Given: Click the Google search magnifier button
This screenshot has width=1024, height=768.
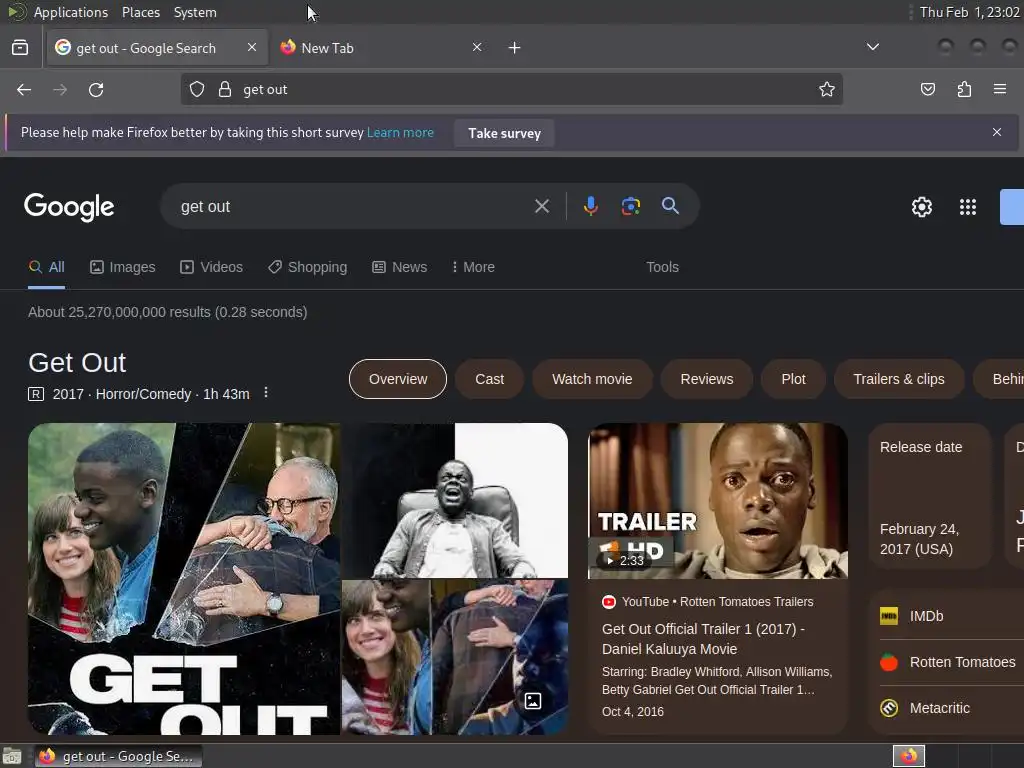Looking at the screenshot, I should (x=670, y=206).
